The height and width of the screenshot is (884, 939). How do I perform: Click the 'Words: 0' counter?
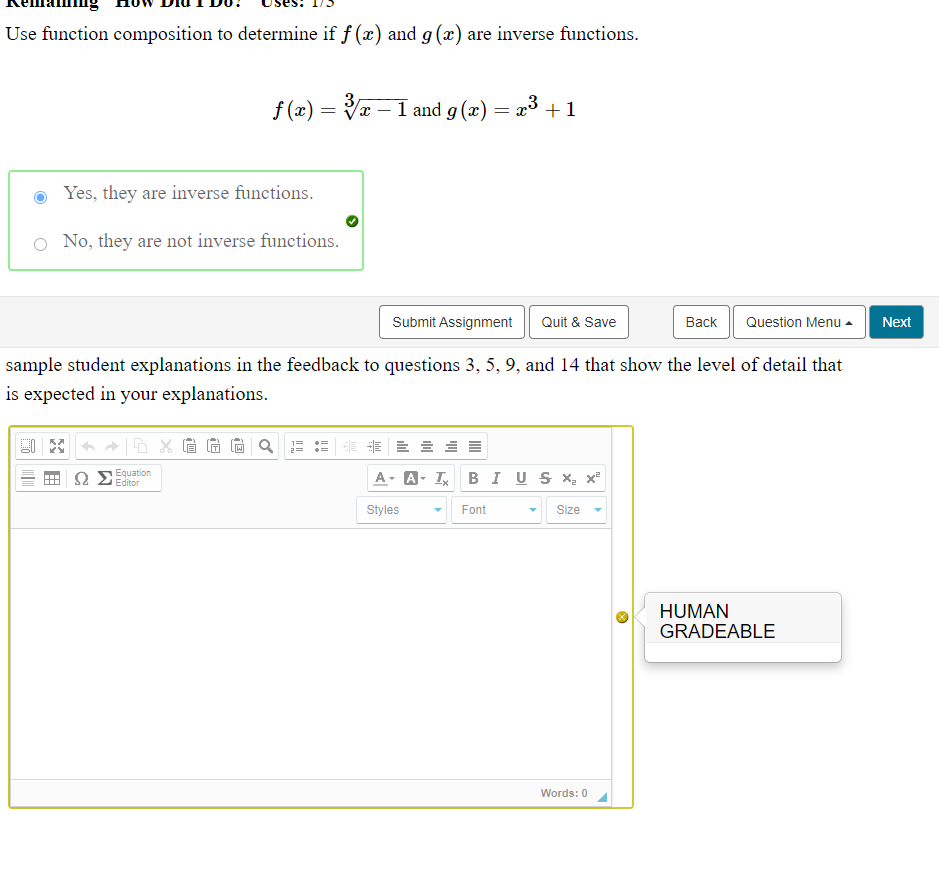(x=564, y=793)
